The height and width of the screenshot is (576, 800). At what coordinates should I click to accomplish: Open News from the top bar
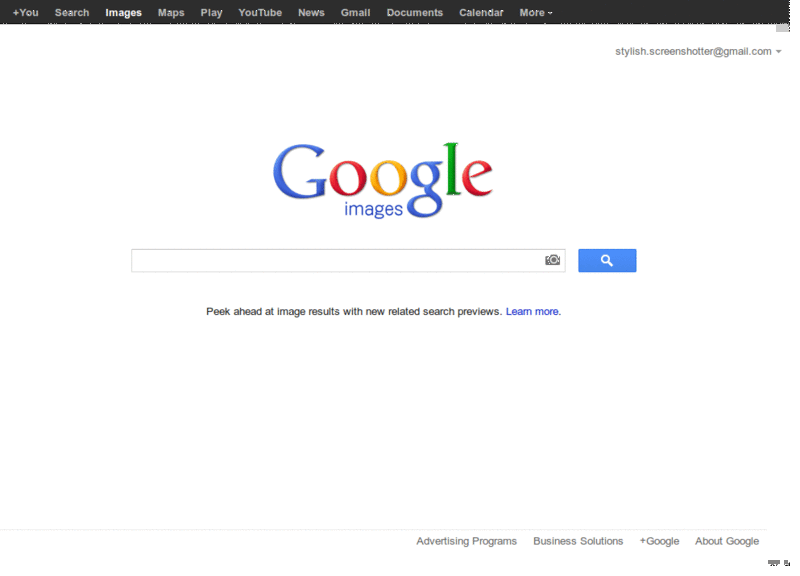pyautogui.click(x=311, y=13)
